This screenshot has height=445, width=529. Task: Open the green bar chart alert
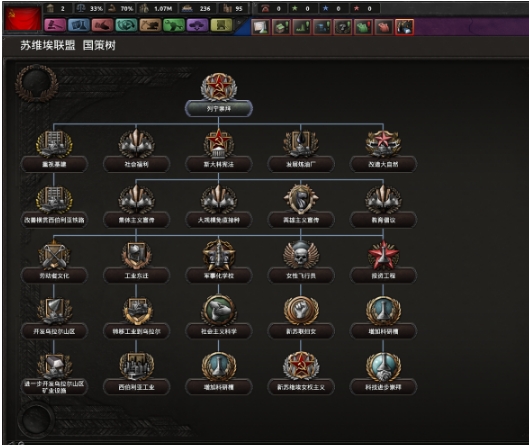(302, 27)
